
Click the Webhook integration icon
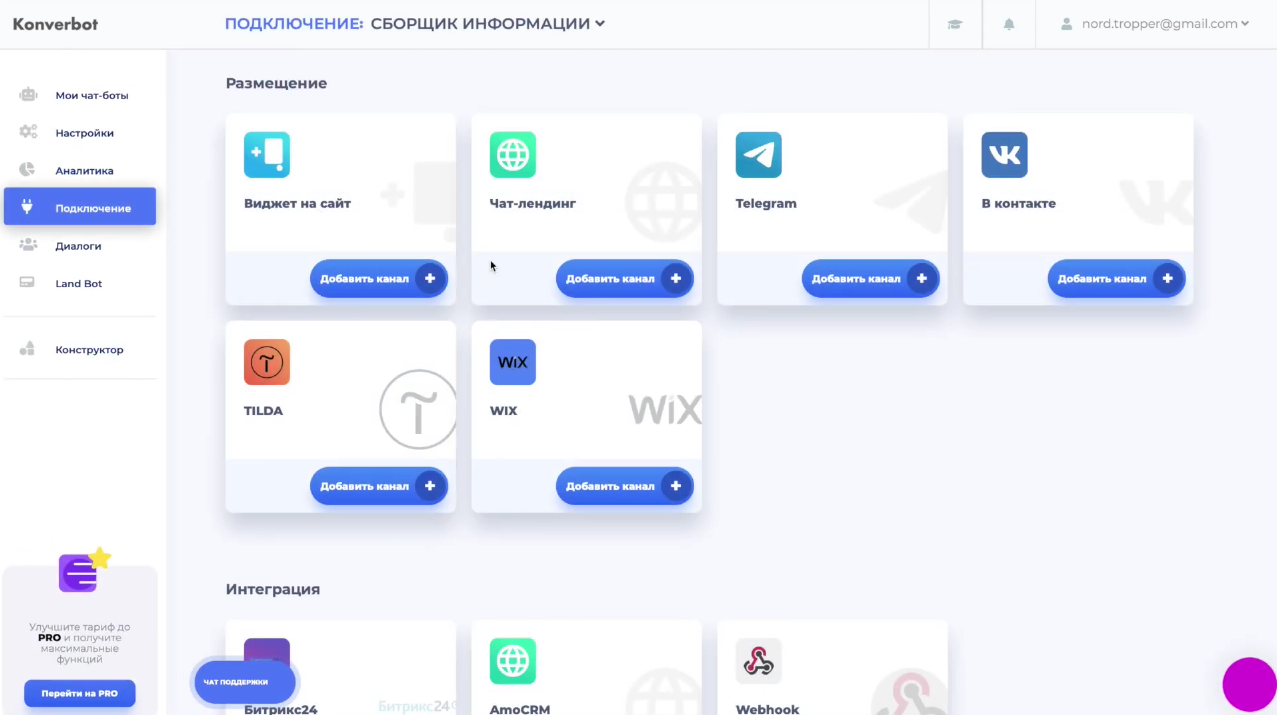759,661
